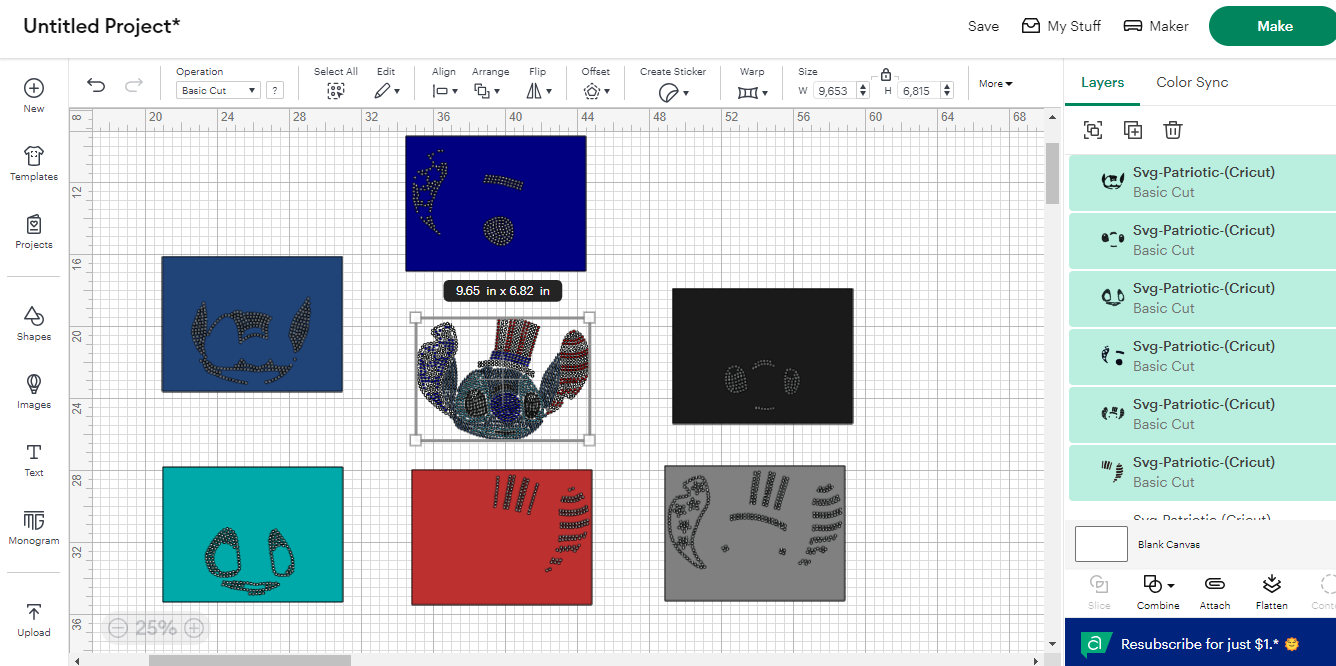Click Slice at bottom of Layers panel
The width and height of the screenshot is (1336, 666).
[1099, 591]
